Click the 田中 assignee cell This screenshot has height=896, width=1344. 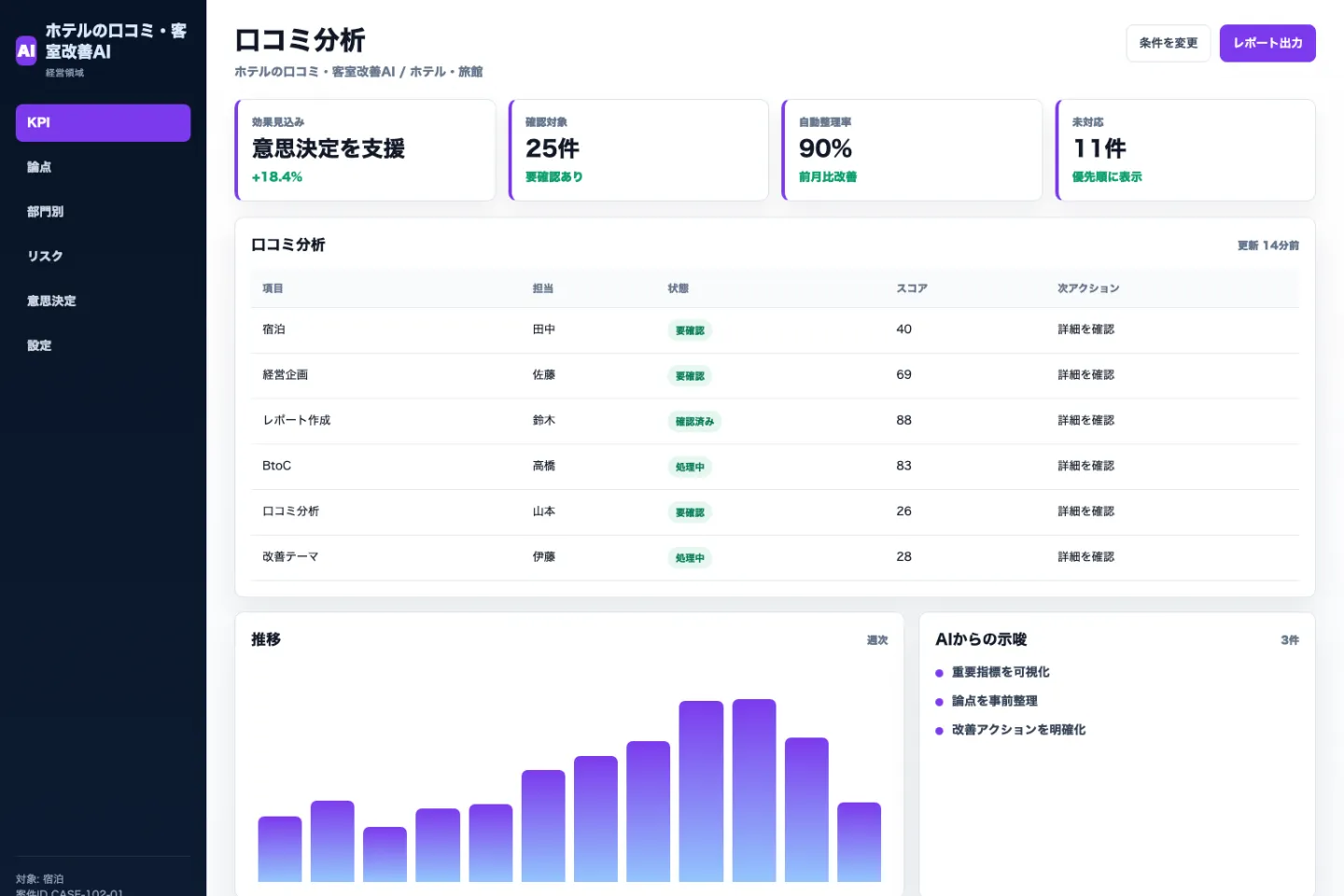pos(544,329)
